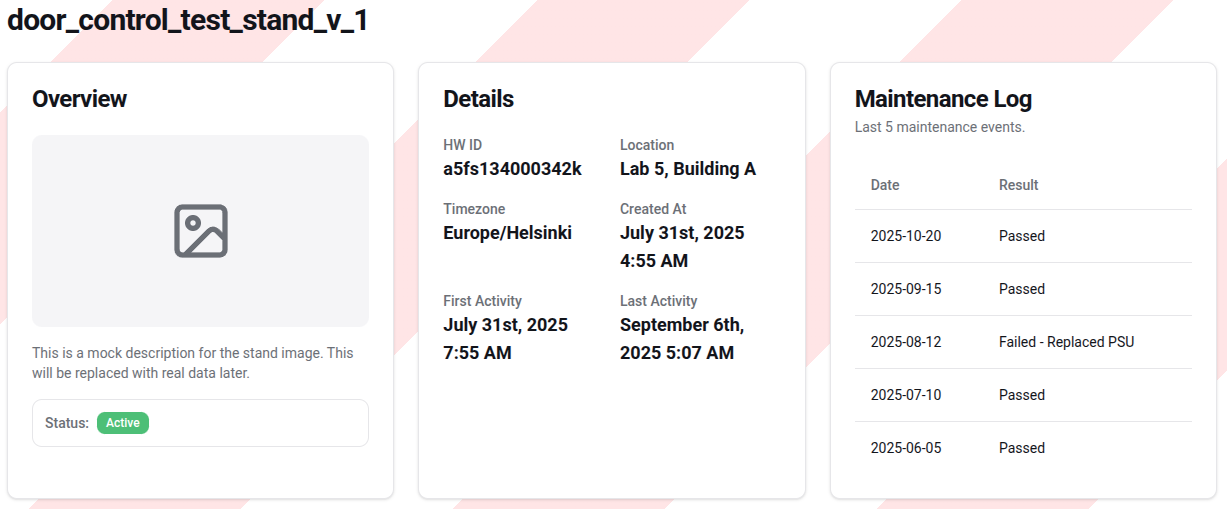Select the 2025-08-12 date cell
Screen dimensions: 1227x509
pyautogui.click(x=906, y=342)
